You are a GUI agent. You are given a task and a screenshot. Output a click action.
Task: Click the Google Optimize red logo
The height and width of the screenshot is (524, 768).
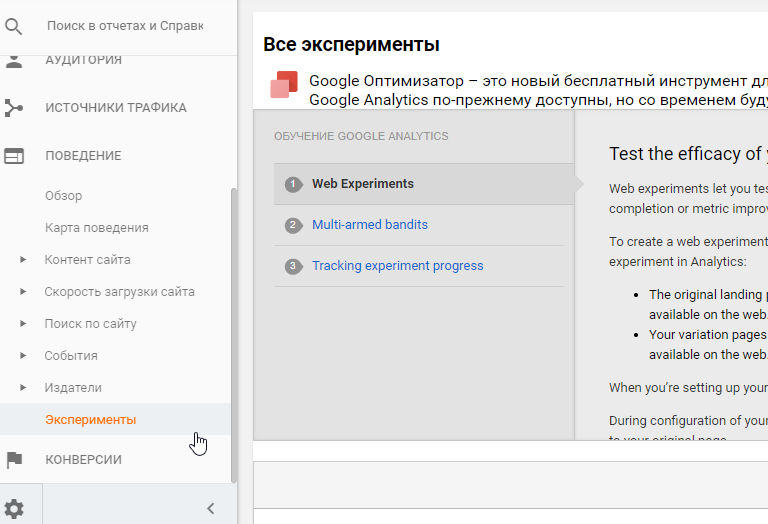point(284,85)
